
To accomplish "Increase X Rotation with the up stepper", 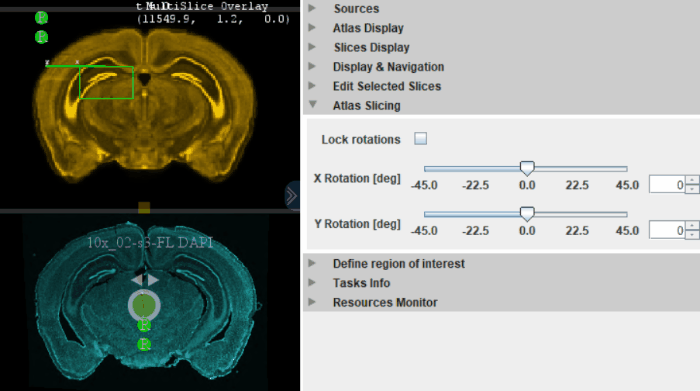I will click(x=692, y=180).
